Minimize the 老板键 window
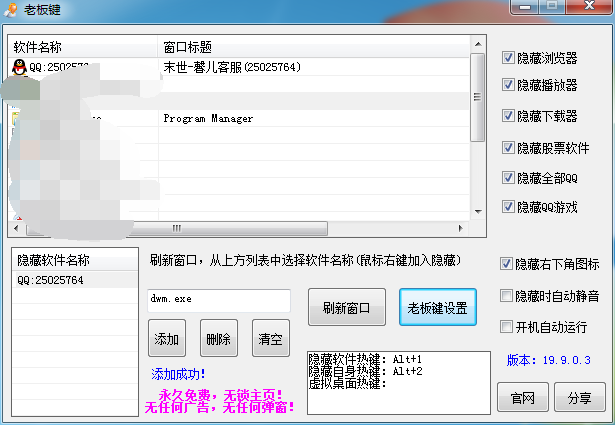This screenshot has height=425, width=615. (525, 7)
